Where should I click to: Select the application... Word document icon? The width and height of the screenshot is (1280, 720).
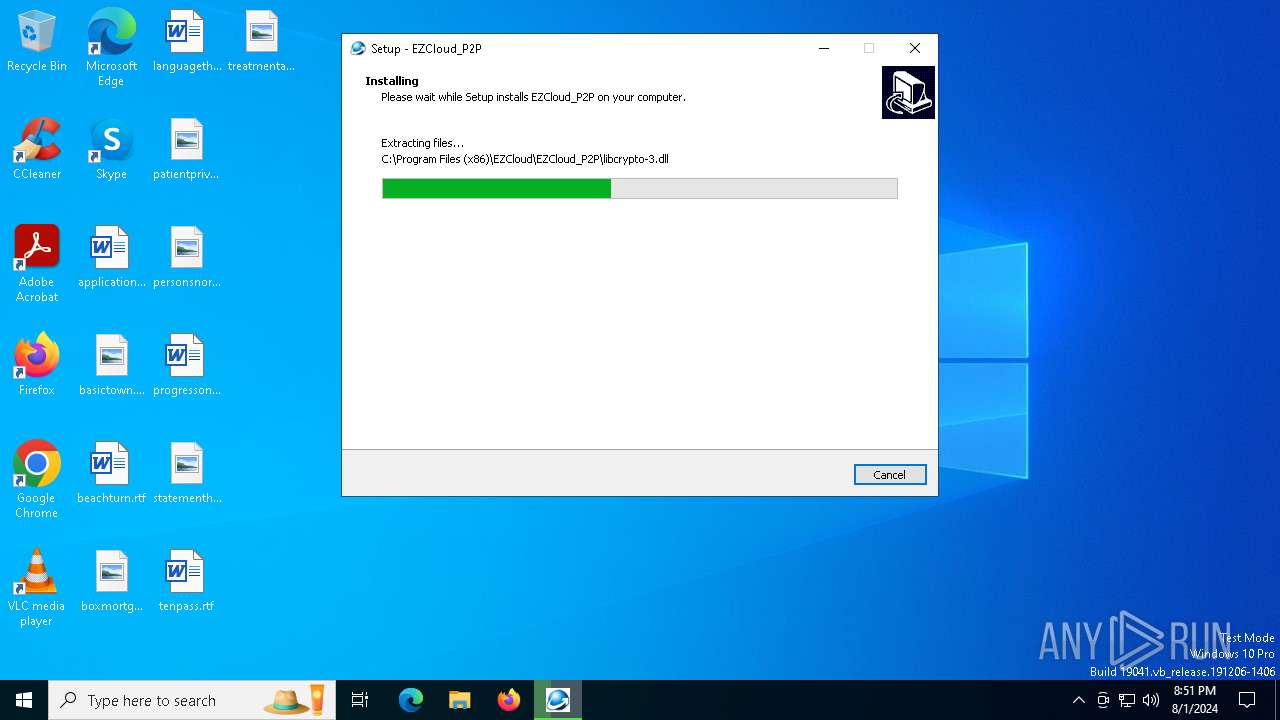[x=111, y=258]
